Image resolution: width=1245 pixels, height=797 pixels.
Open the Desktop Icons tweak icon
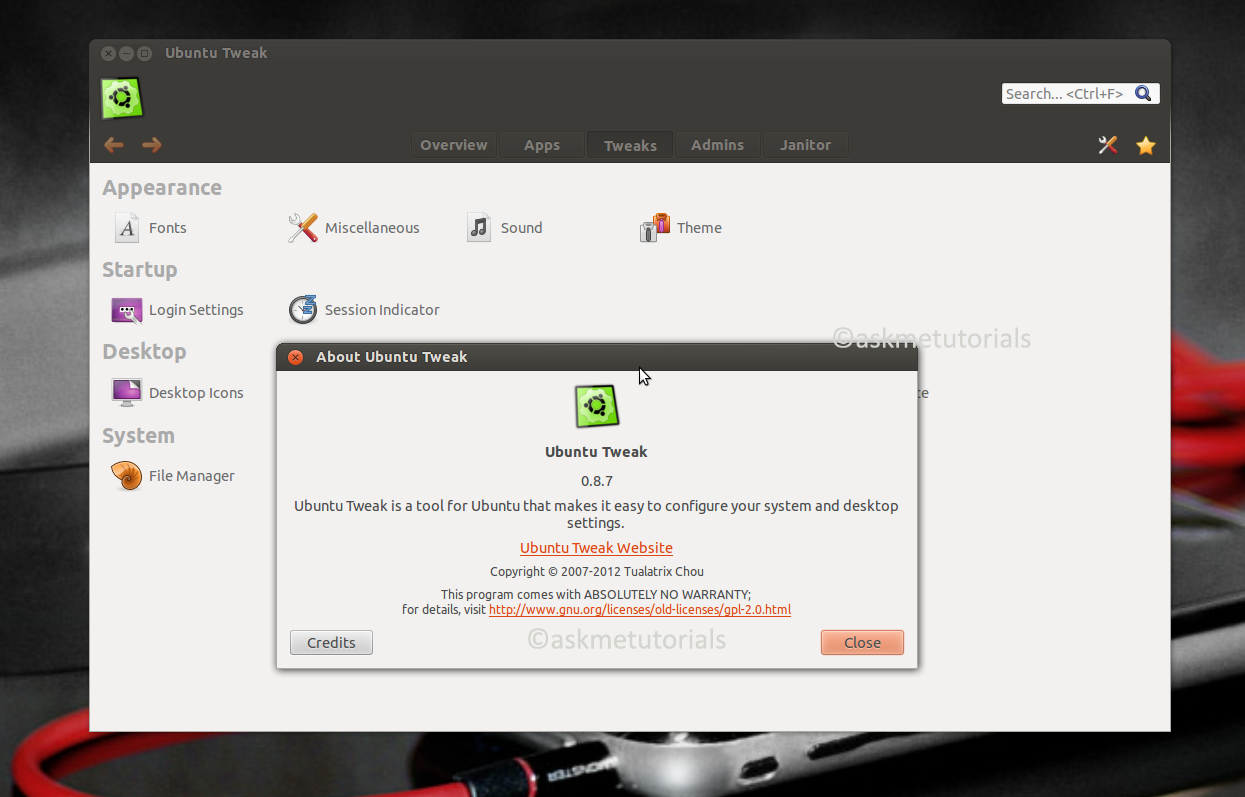[x=127, y=392]
